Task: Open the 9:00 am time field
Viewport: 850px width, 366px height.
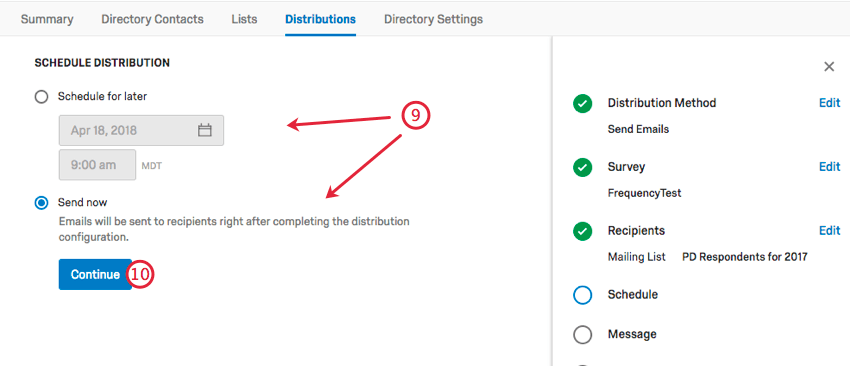Action: coord(97,165)
